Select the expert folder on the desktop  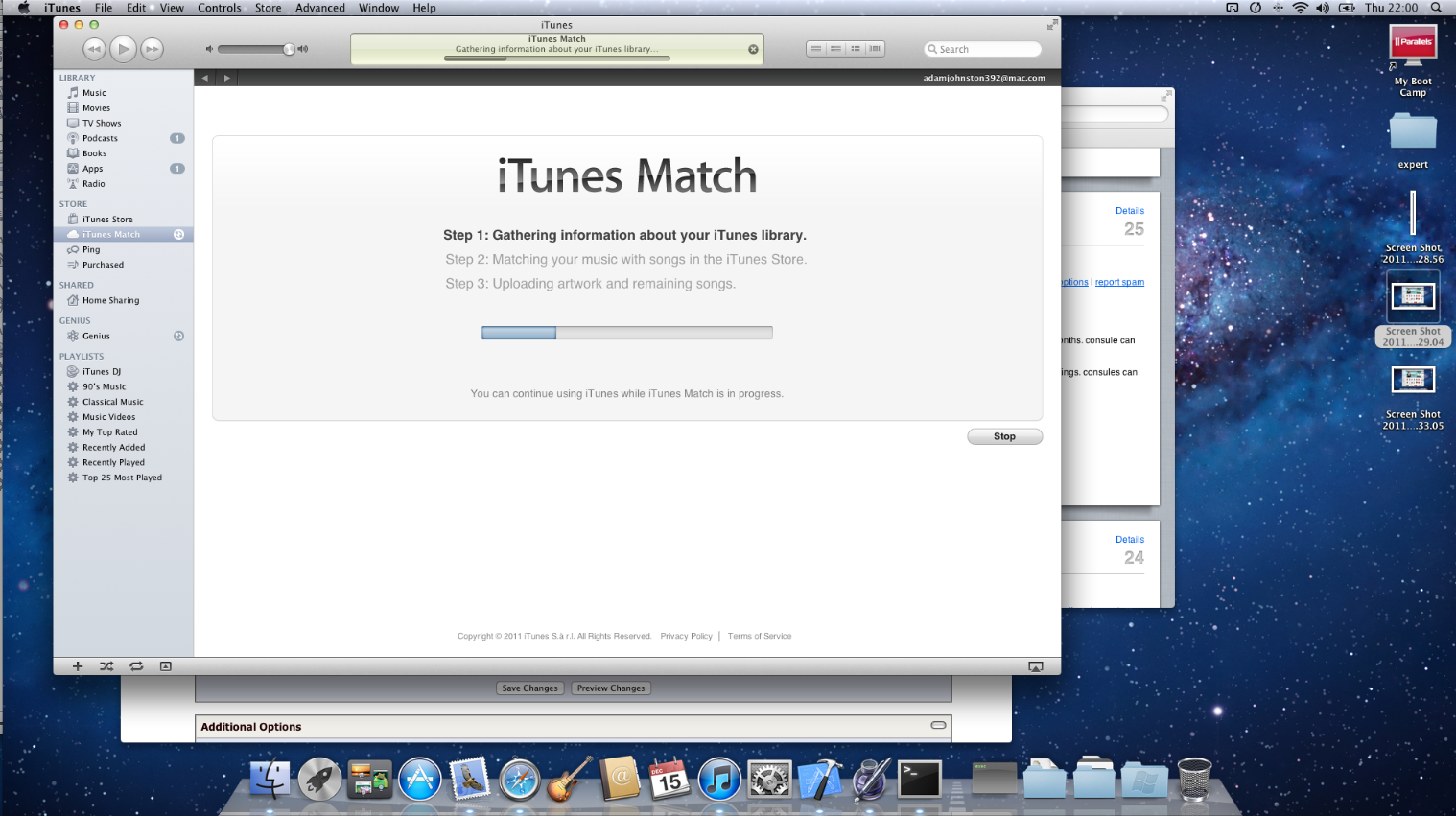1413,140
